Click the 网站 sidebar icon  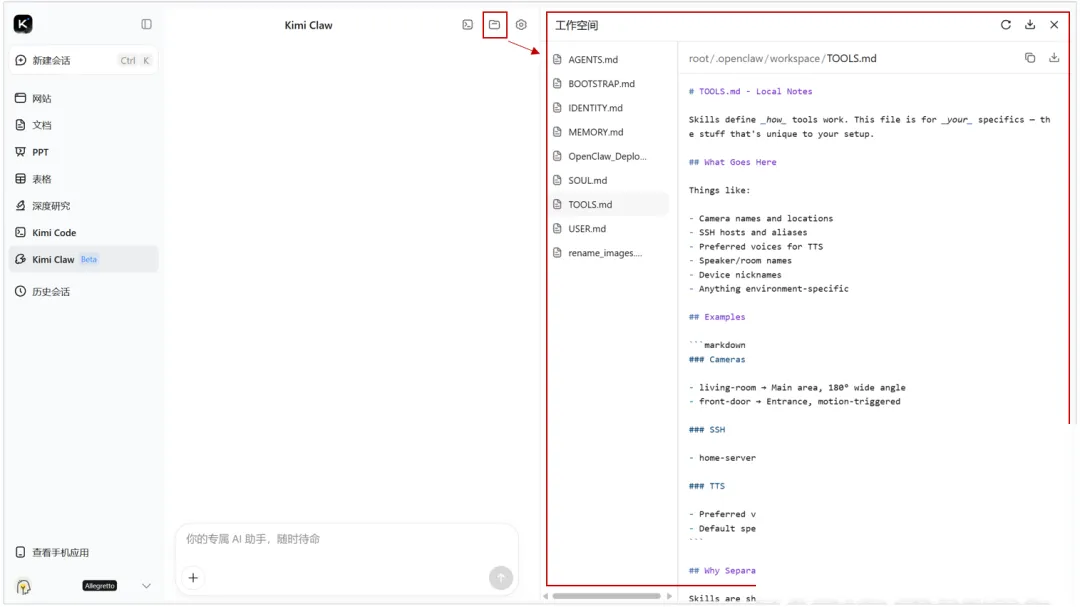tap(21, 99)
